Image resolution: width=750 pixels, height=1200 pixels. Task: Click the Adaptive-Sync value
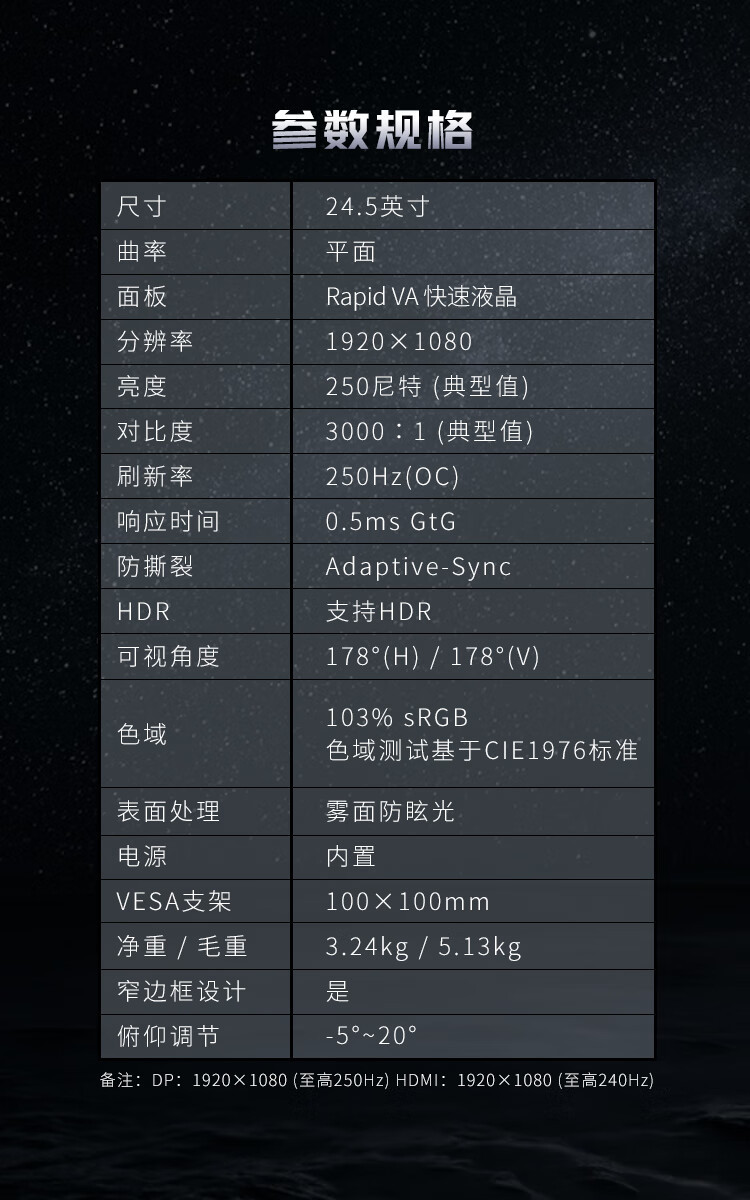tap(418, 567)
